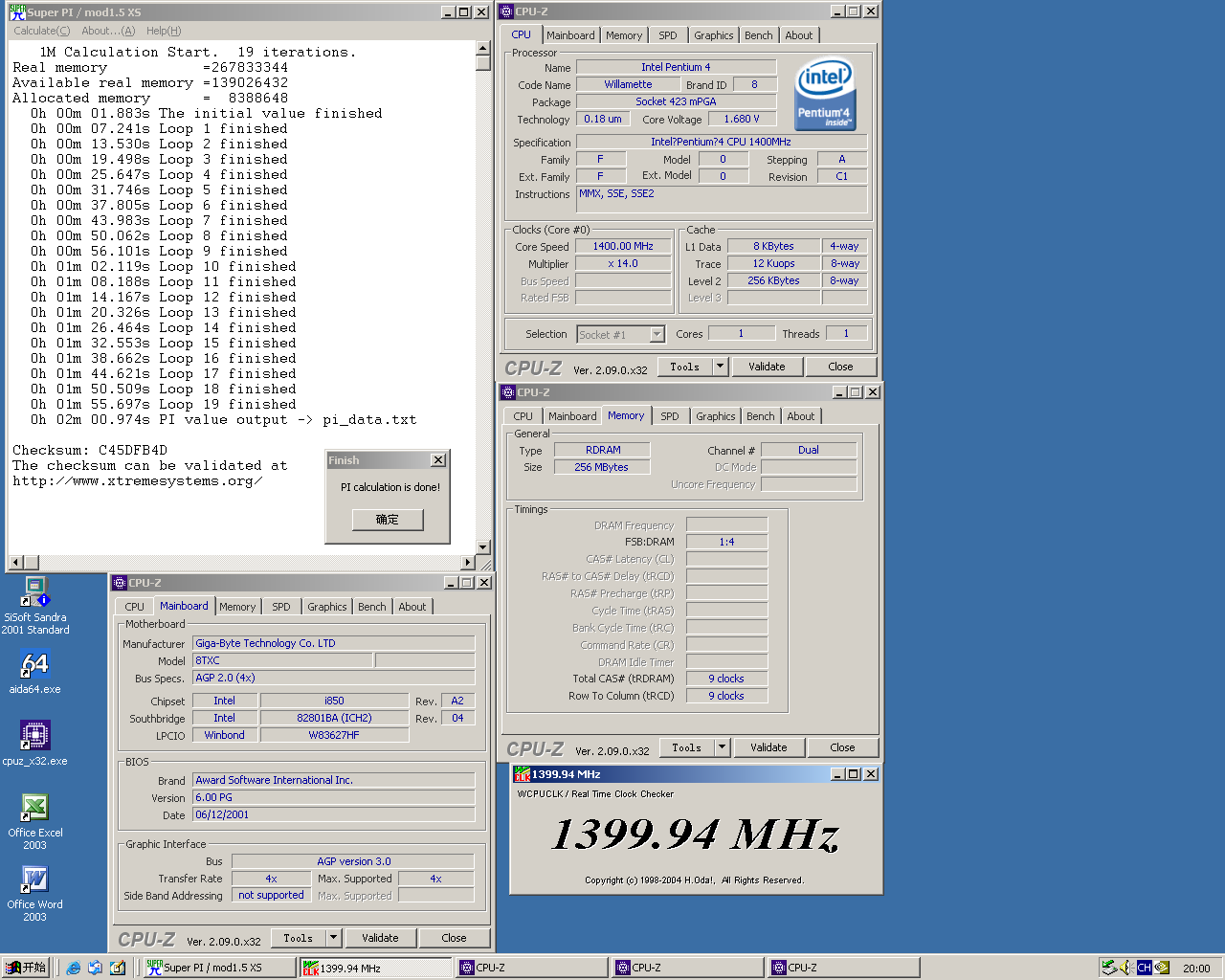Click the Core Speed 1400.00 MHz field

click(623, 247)
